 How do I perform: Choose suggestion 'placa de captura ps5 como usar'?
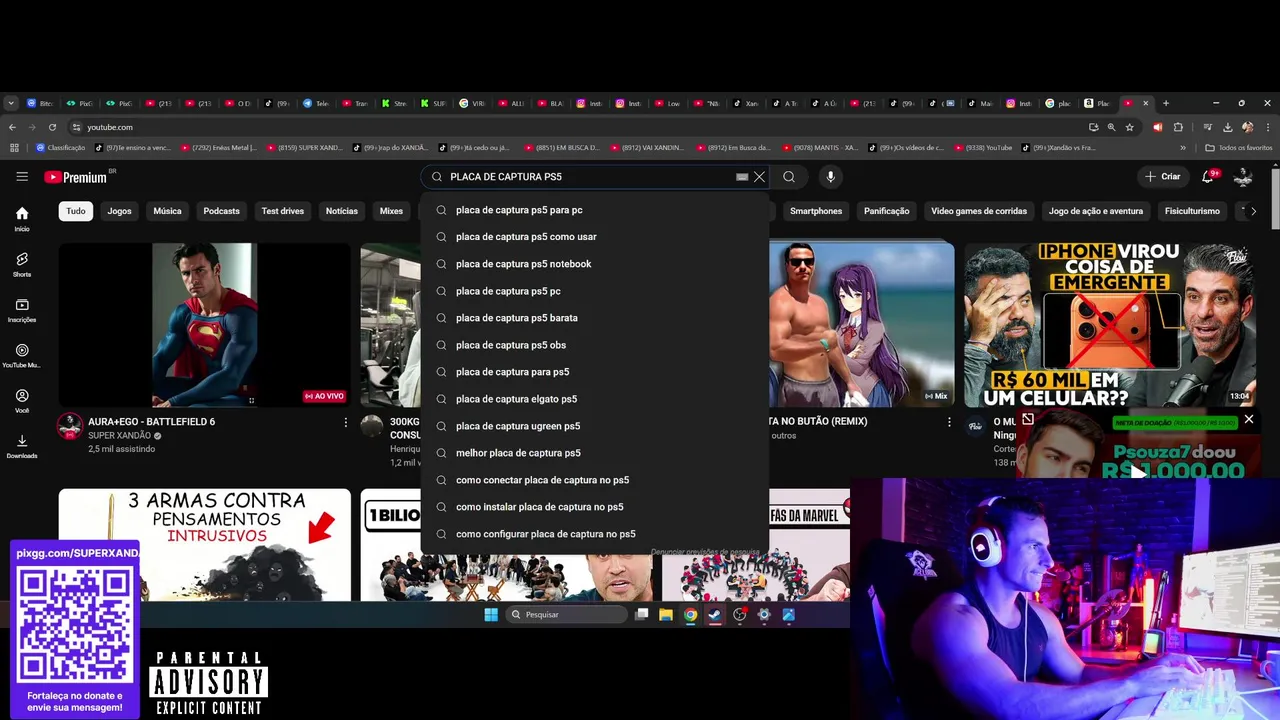[x=595, y=237]
